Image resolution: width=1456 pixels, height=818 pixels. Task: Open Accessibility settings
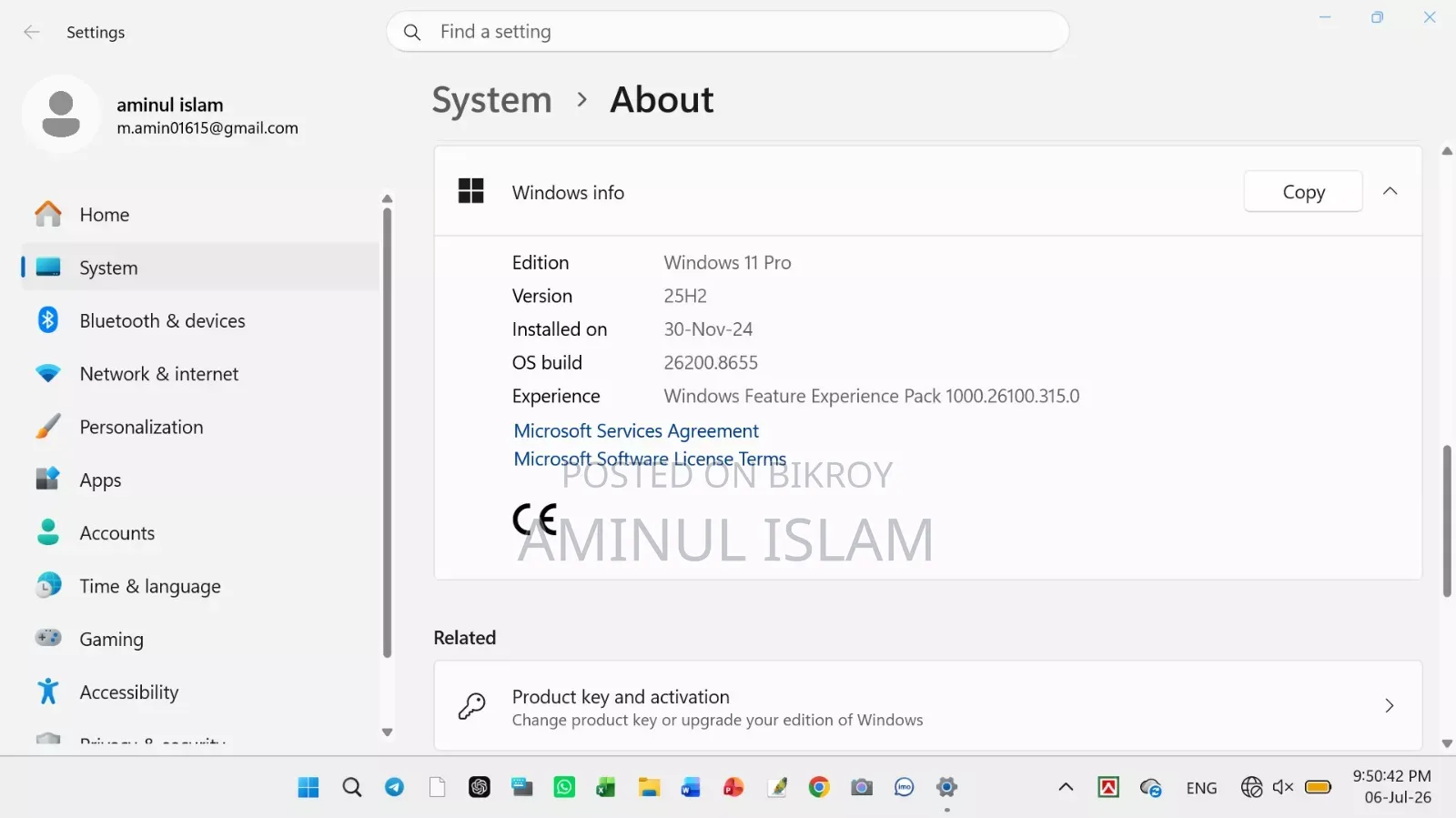coord(200,692)
